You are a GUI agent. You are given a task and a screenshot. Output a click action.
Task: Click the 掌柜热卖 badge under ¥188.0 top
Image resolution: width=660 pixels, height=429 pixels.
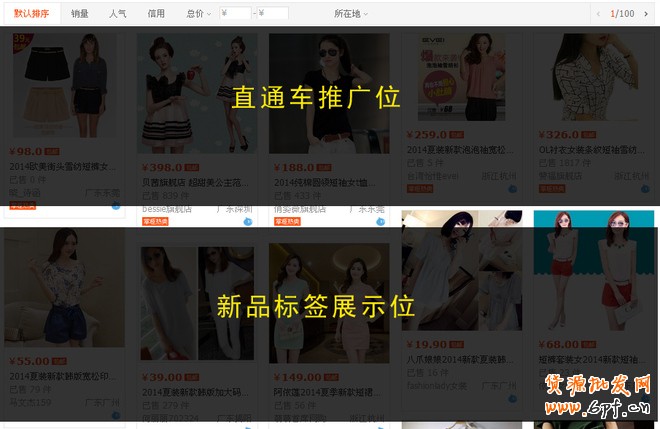click(287, 221)
